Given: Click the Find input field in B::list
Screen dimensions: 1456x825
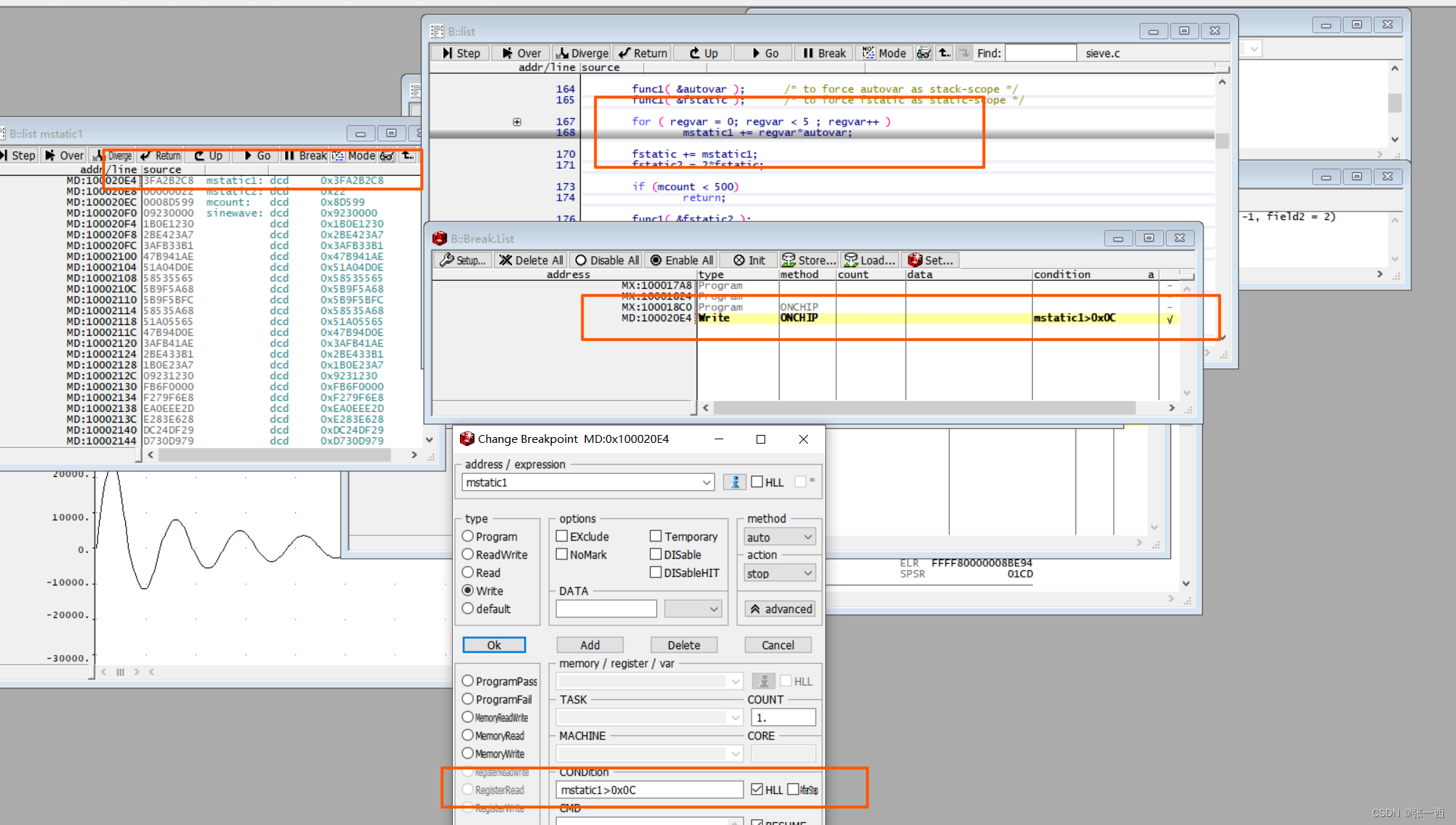Looking at the screenshot, I should 1040,53.
